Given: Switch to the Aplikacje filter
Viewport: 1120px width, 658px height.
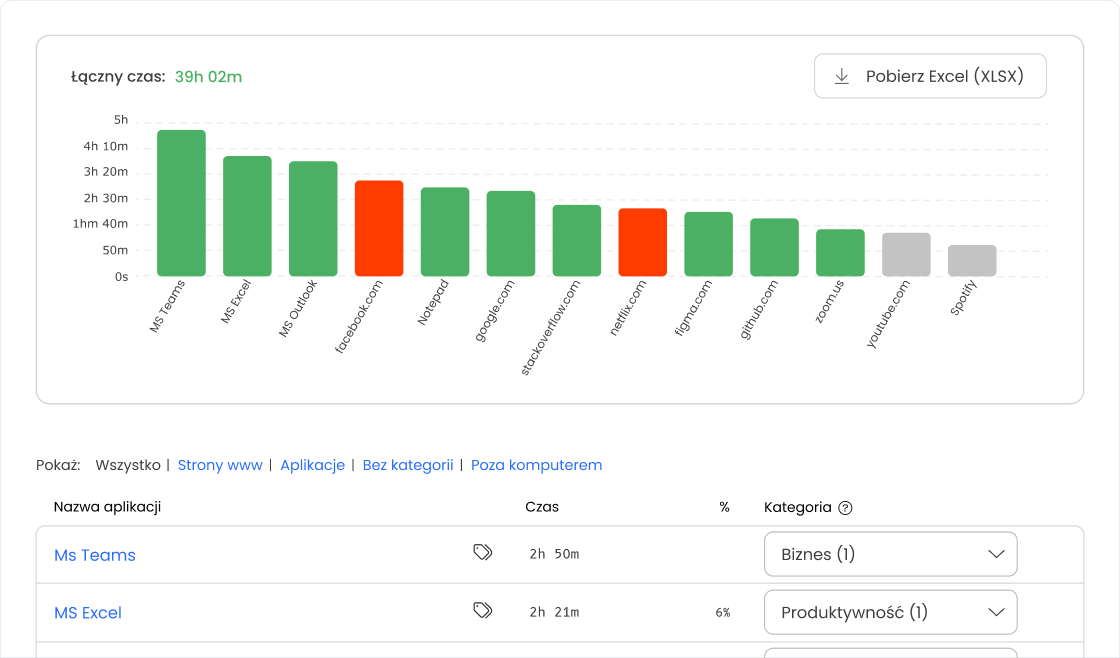Looking at the screenshot, I should coord(312,465).
